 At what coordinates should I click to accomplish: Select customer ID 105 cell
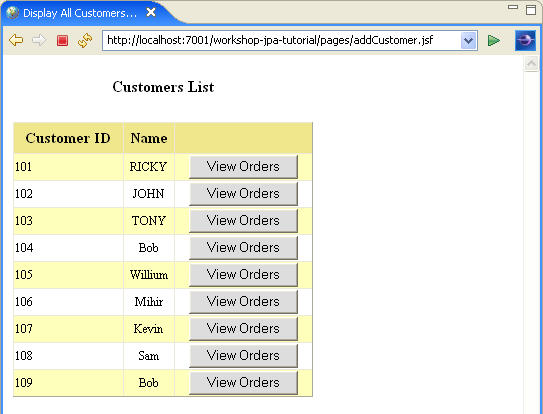(68, 275)
